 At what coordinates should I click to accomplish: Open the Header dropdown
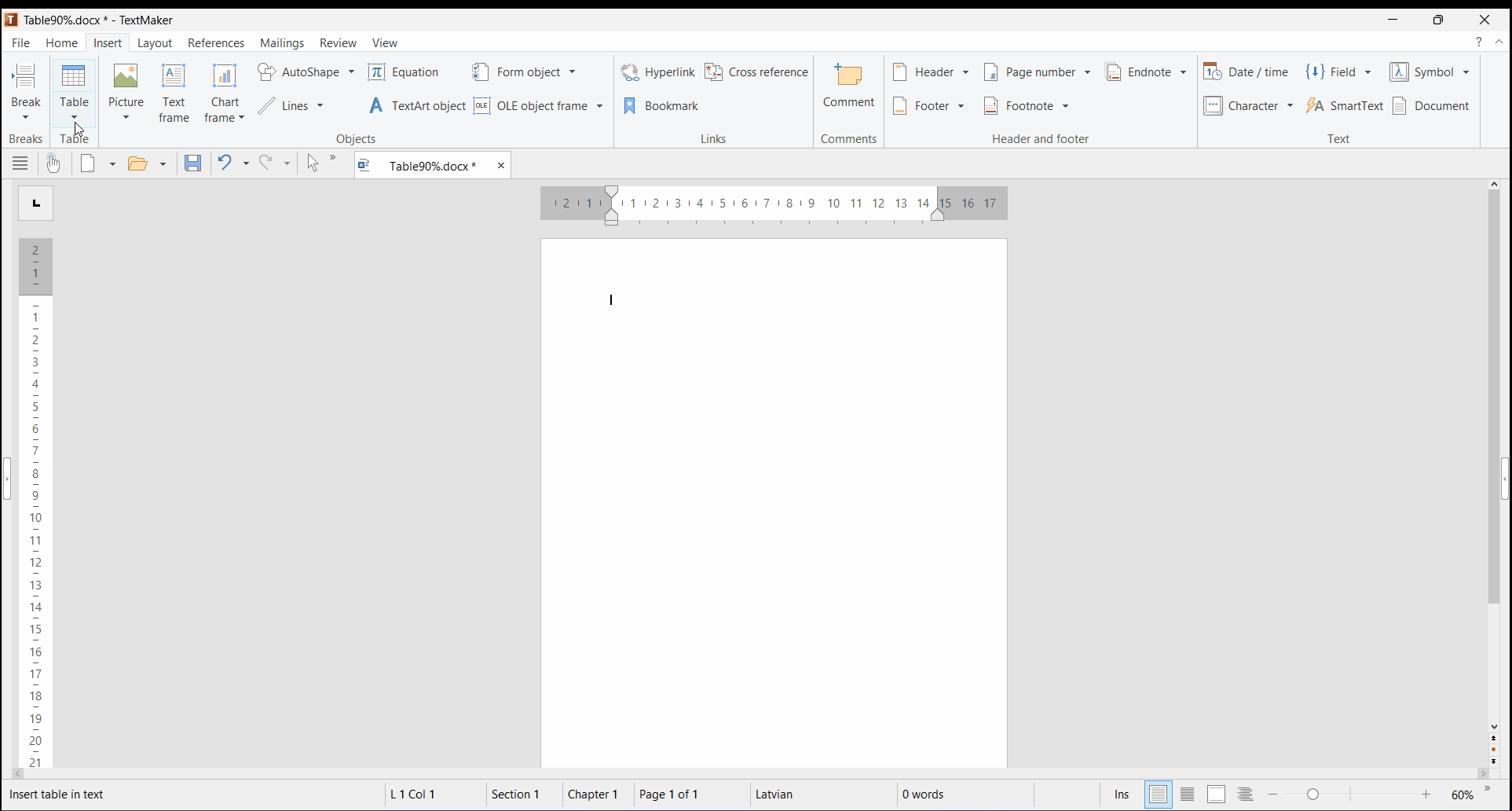965,72
